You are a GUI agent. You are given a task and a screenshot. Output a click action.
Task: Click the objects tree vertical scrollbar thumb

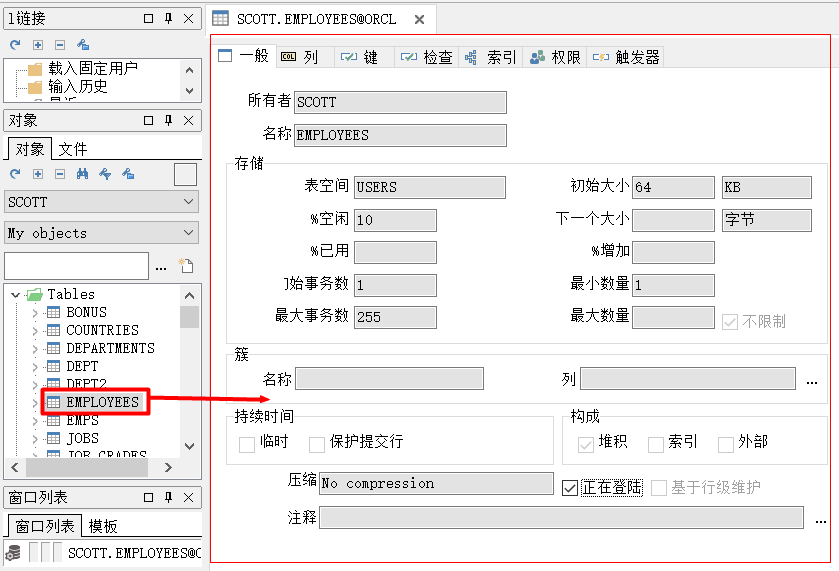(189, 316)
